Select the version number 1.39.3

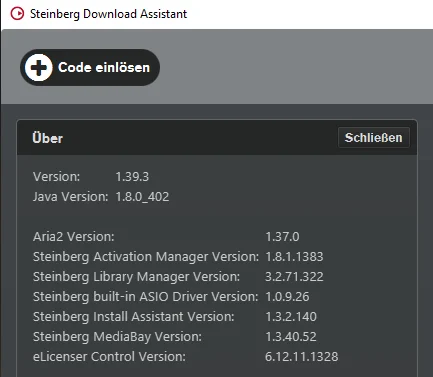click(132, 177)
